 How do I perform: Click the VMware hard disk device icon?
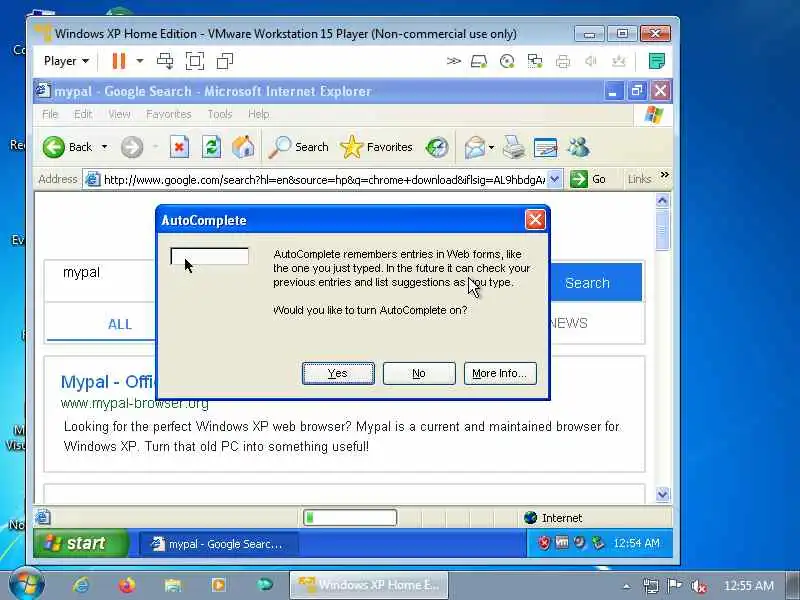(x=479, y=62)
